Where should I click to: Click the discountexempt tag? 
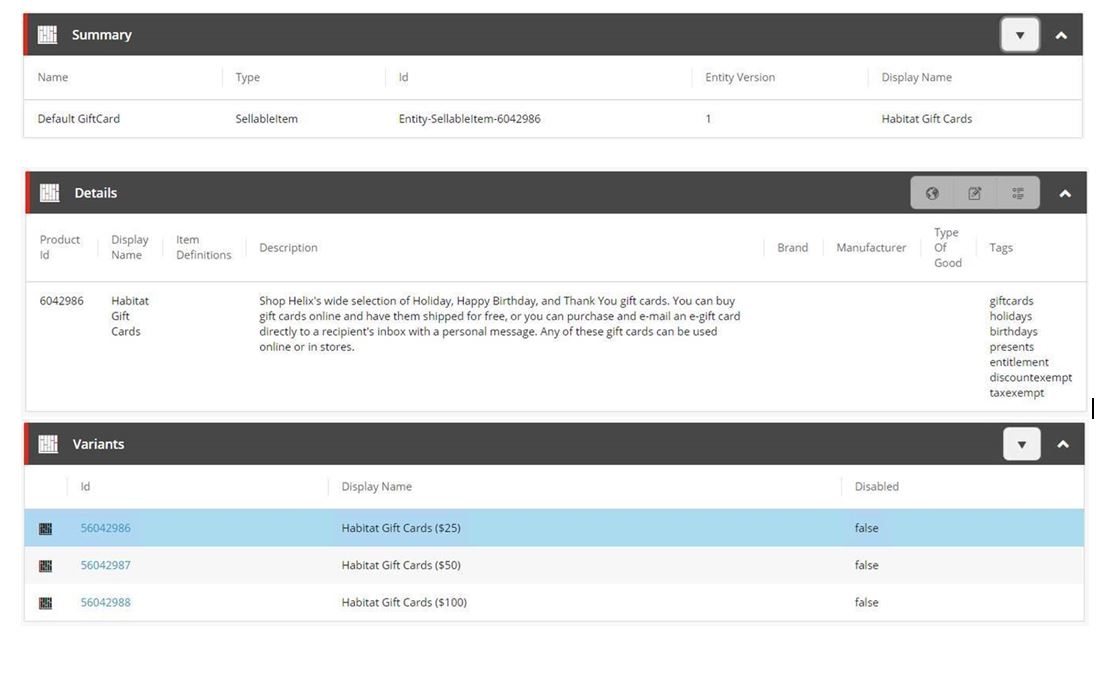tap(1031, 377)
